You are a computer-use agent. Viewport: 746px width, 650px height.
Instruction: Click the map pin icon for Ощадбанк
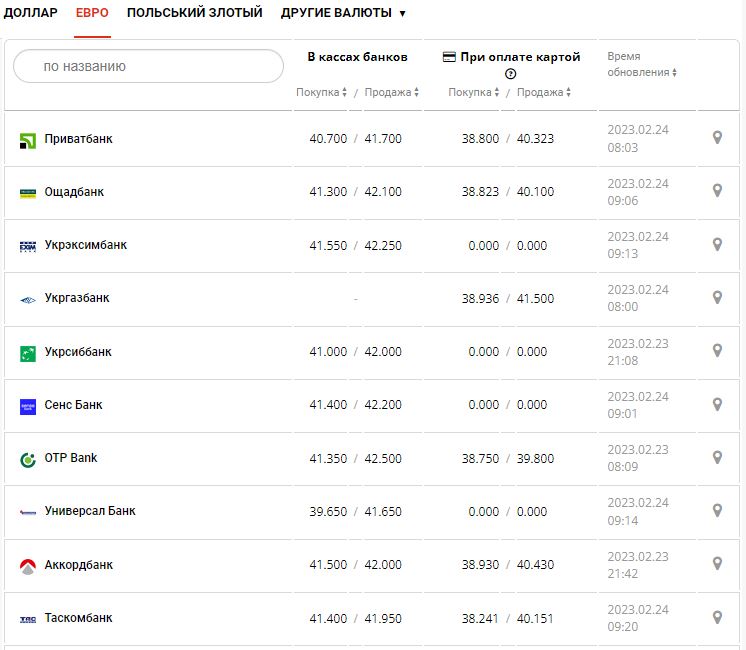tap(717, 191)
